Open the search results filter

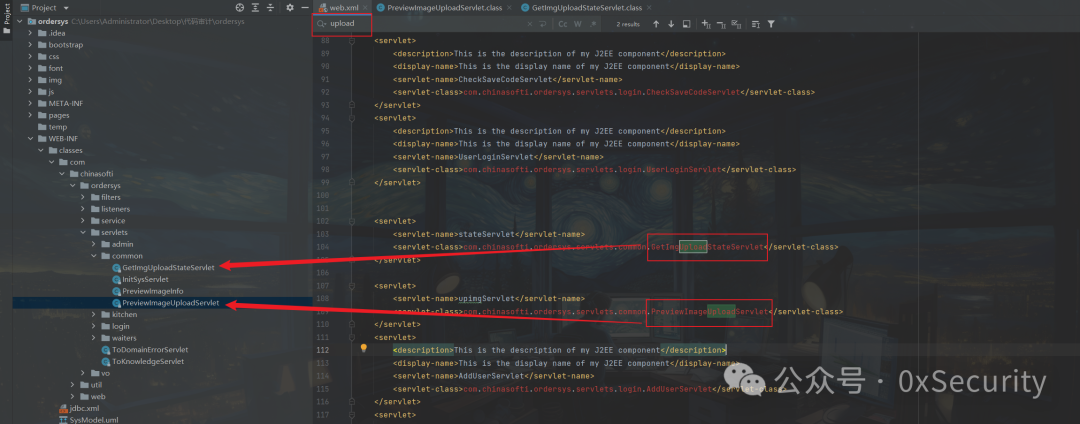pyautogui.click(x=771, y=24)
